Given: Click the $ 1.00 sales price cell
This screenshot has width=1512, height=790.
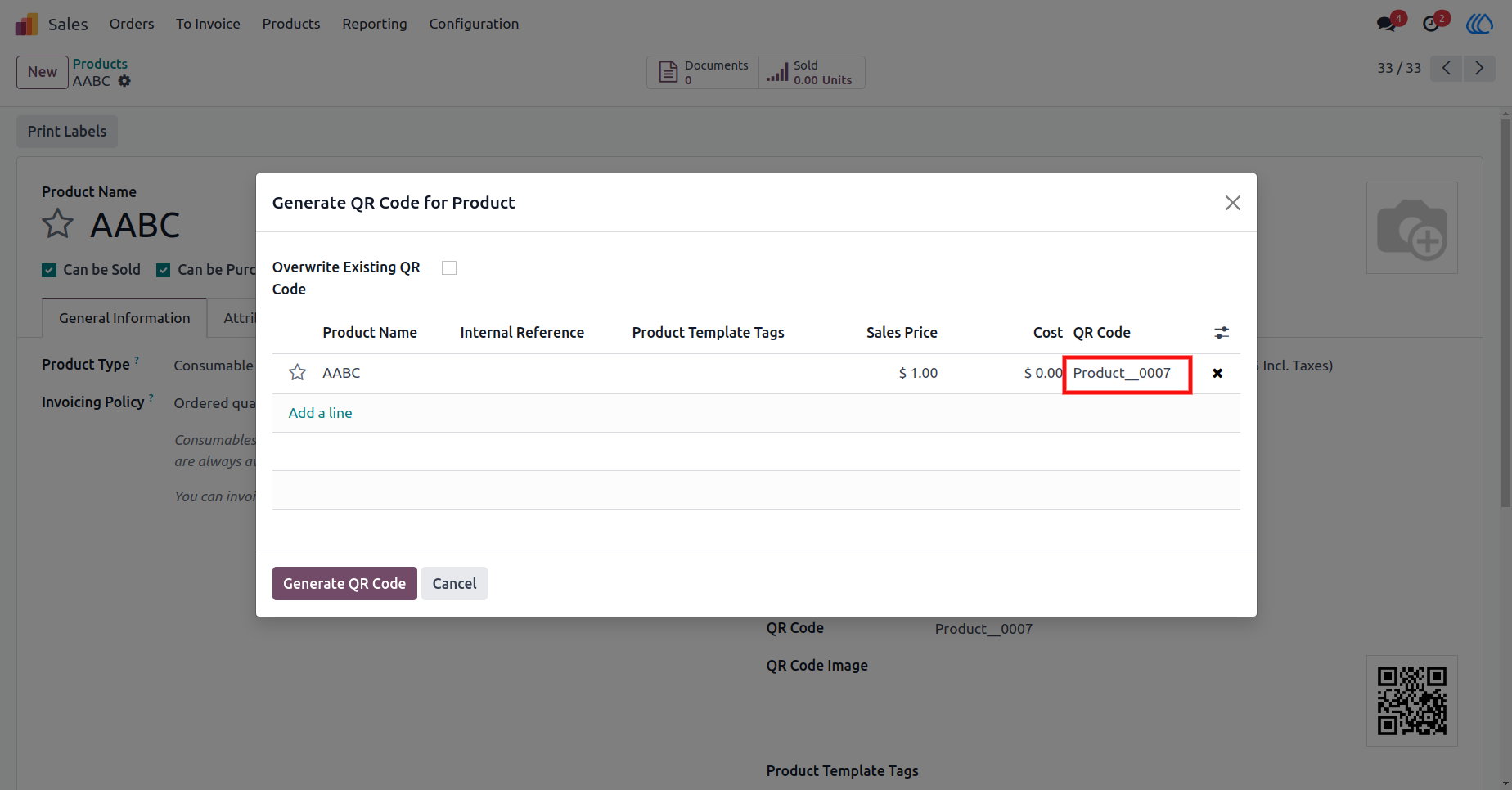Looking at the screenshot, I should click(x=918, y=373).
